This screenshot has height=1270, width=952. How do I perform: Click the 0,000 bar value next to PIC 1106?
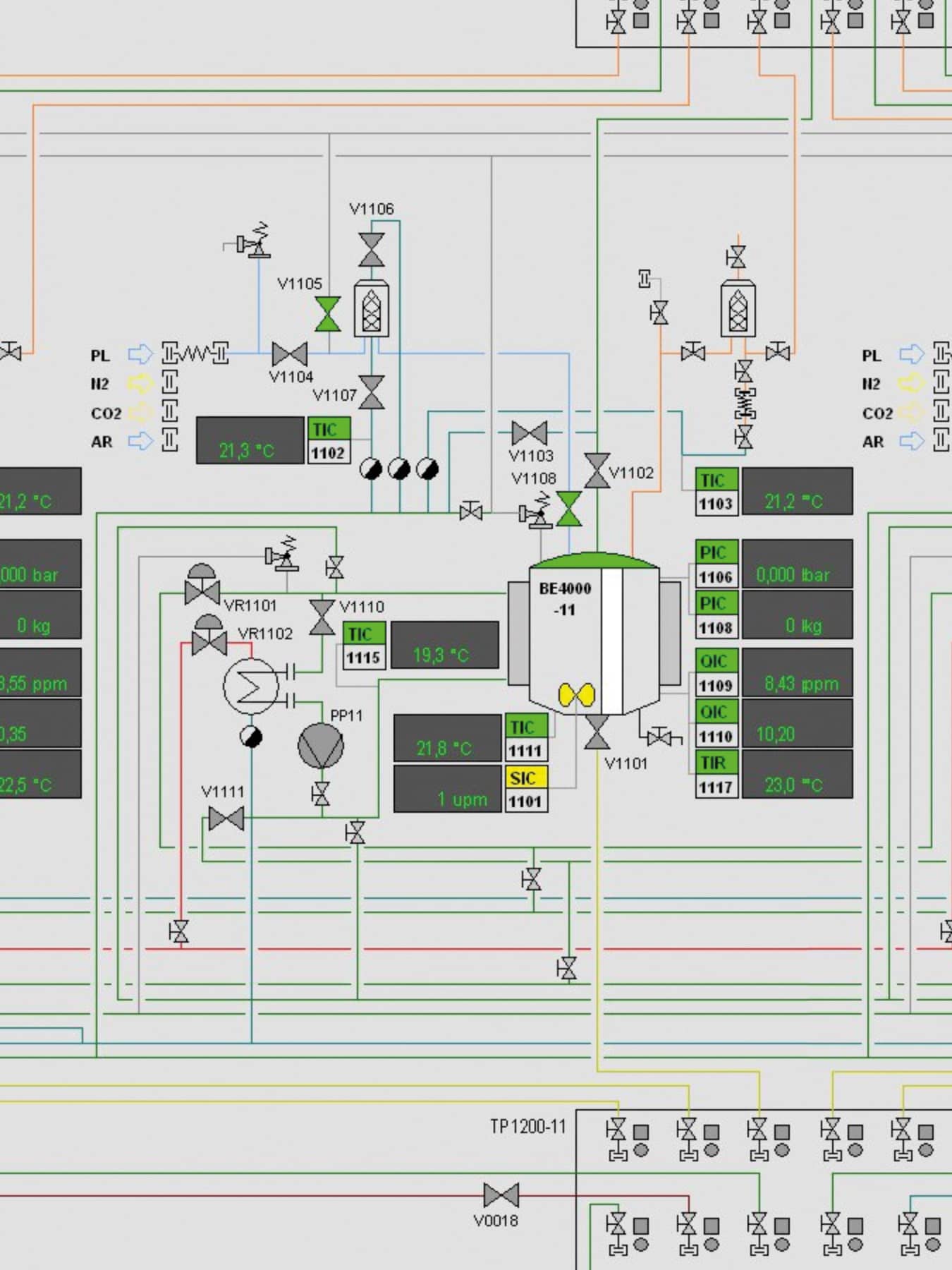point(798,564)
